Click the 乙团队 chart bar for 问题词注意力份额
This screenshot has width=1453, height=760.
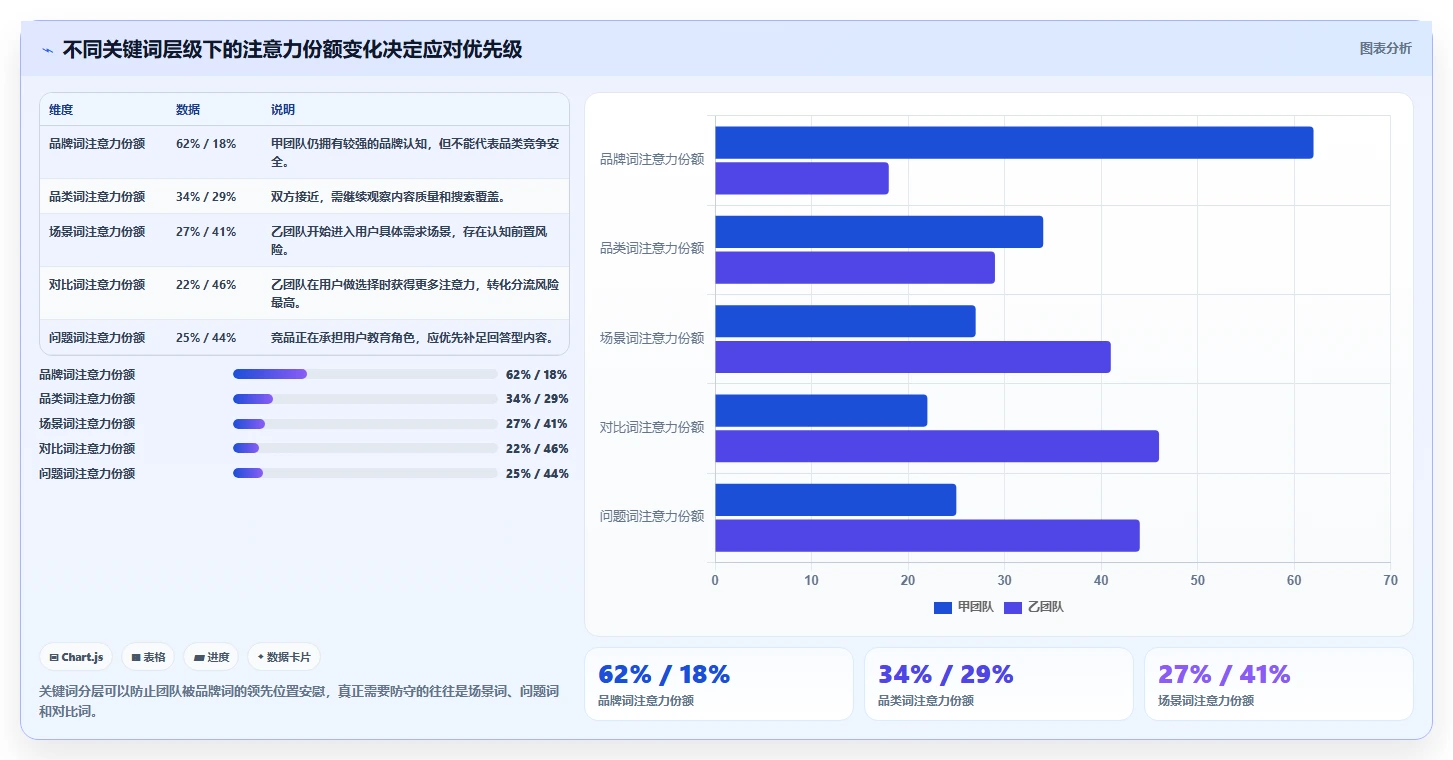click(927, 535)
